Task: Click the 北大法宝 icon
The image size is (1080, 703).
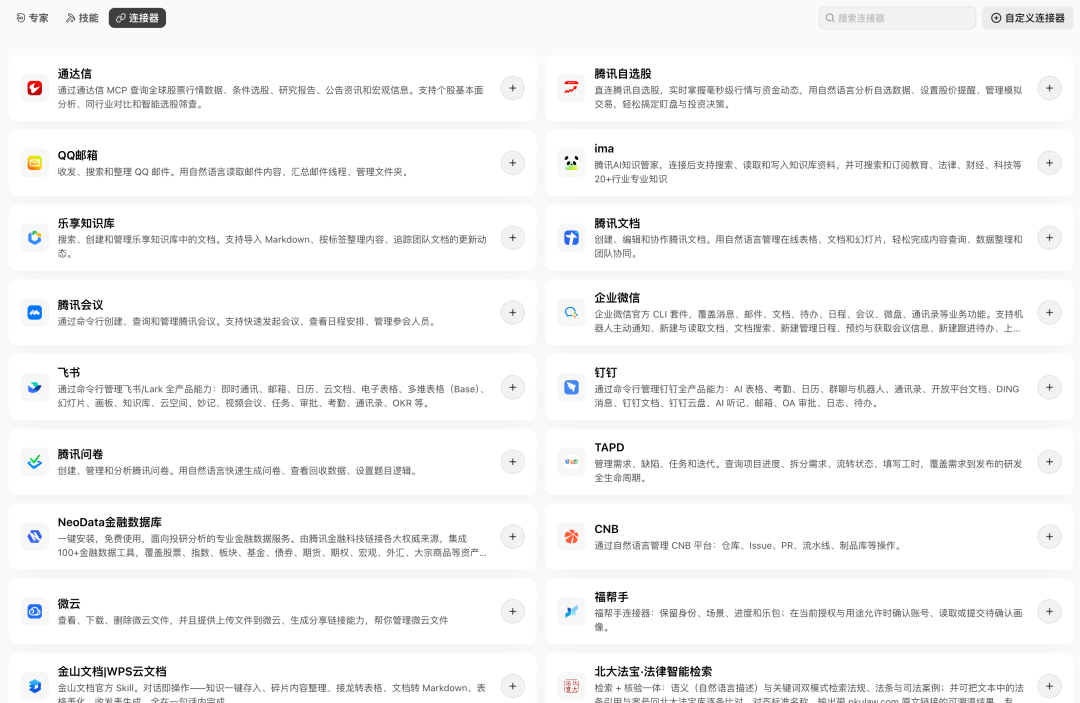Action: 571,686
